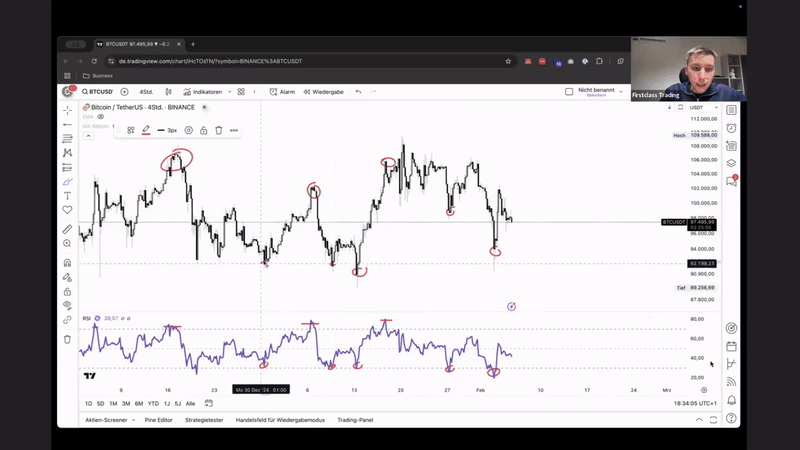This screenshot has height=450, width=800.
Task: Expand the indicator favorites dropdown arrow
Action: coord(230,92)
